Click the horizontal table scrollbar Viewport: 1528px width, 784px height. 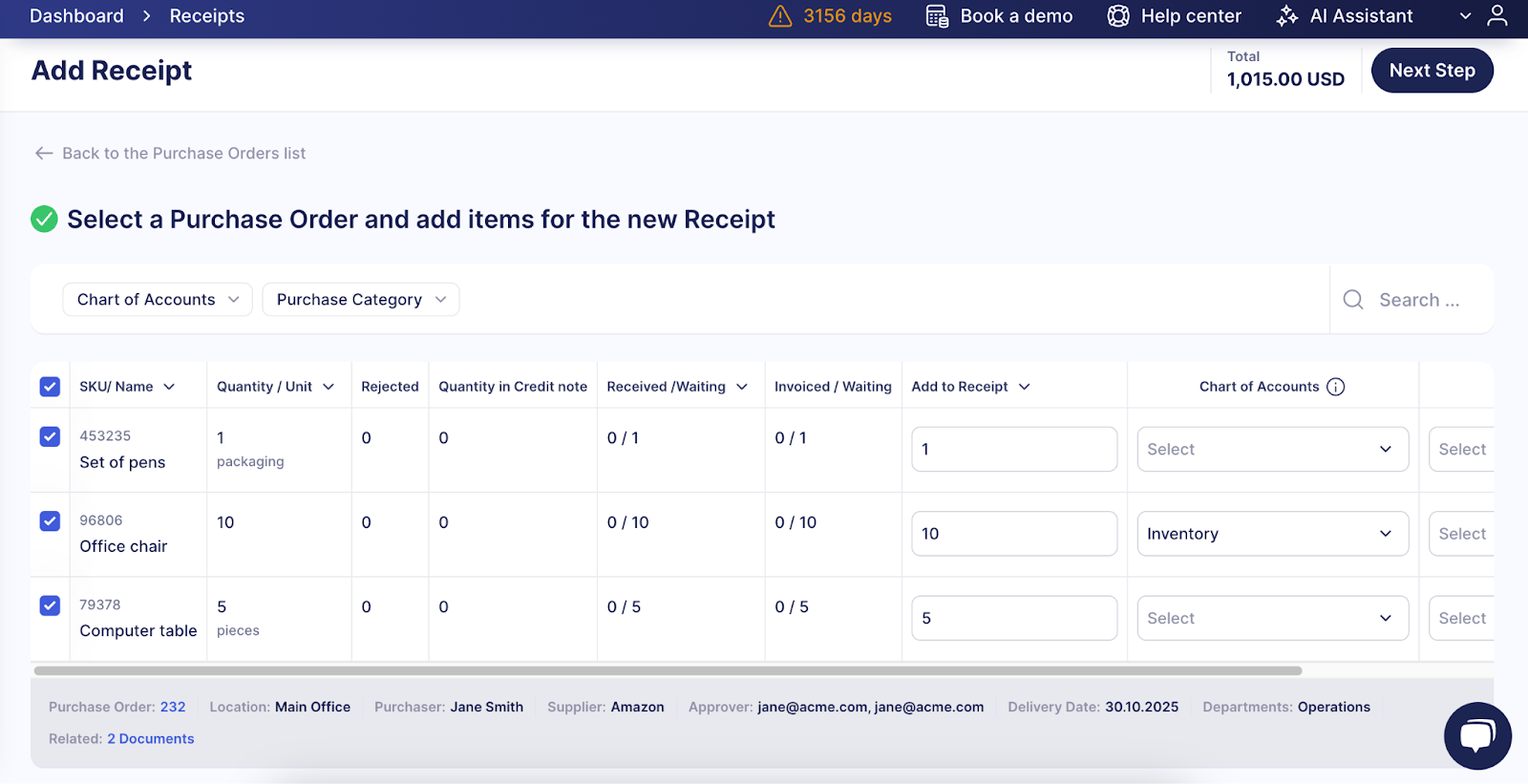(668, 670)
